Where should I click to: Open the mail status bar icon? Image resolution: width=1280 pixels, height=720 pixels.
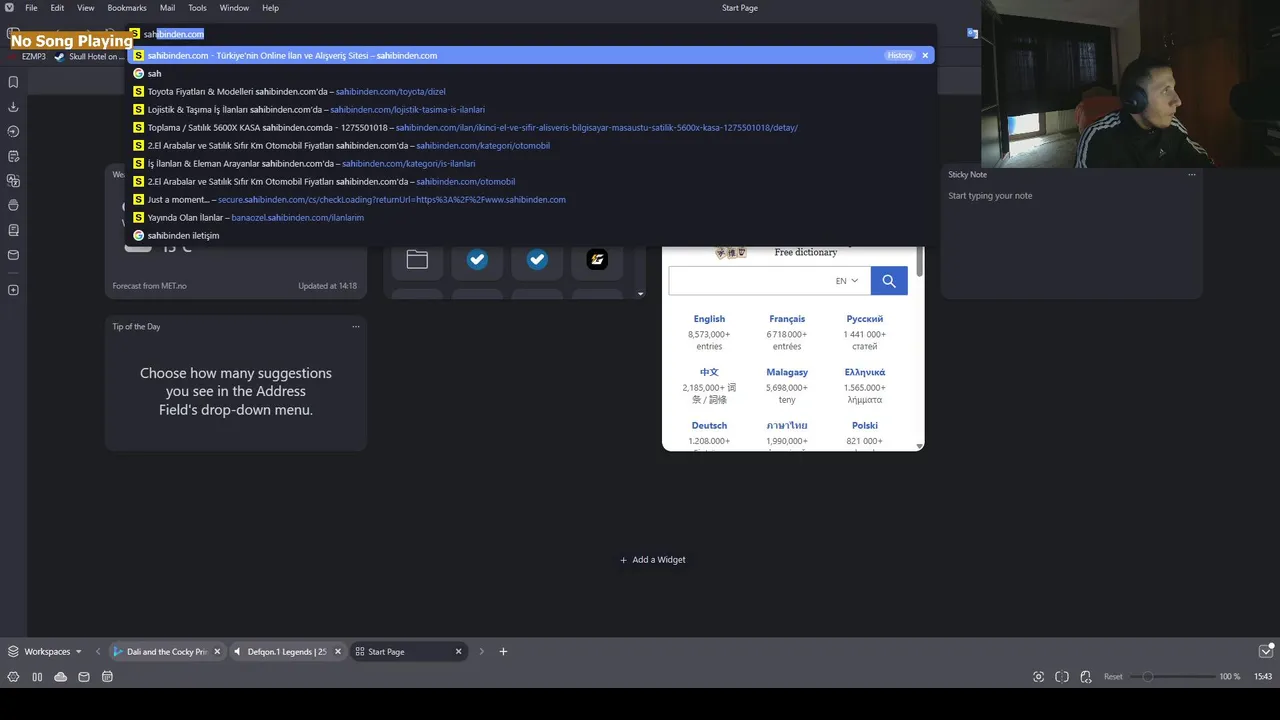84,677
